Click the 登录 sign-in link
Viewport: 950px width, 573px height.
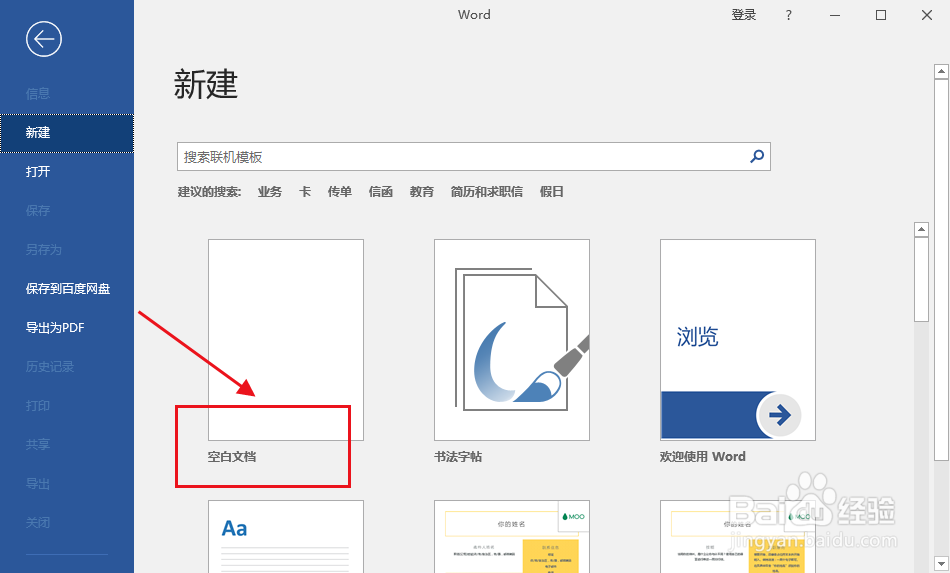pyautogui.click(x=744, y=15)
